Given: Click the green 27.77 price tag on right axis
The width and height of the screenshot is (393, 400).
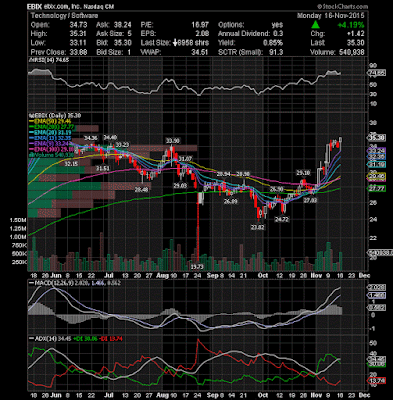Looking at the screenshot, I should click(x=377, y=188).
